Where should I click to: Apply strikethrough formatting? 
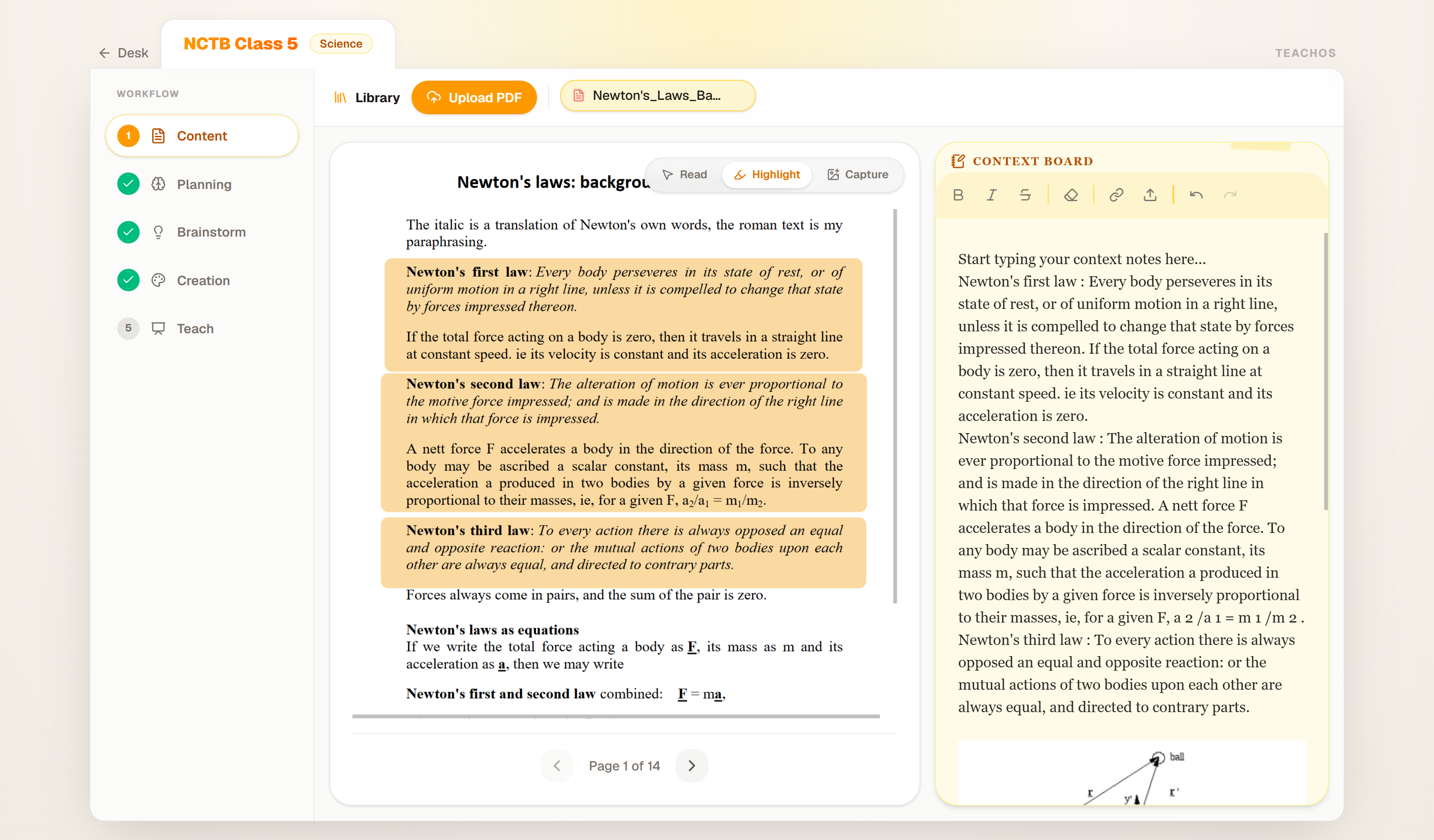point(1025,195)
